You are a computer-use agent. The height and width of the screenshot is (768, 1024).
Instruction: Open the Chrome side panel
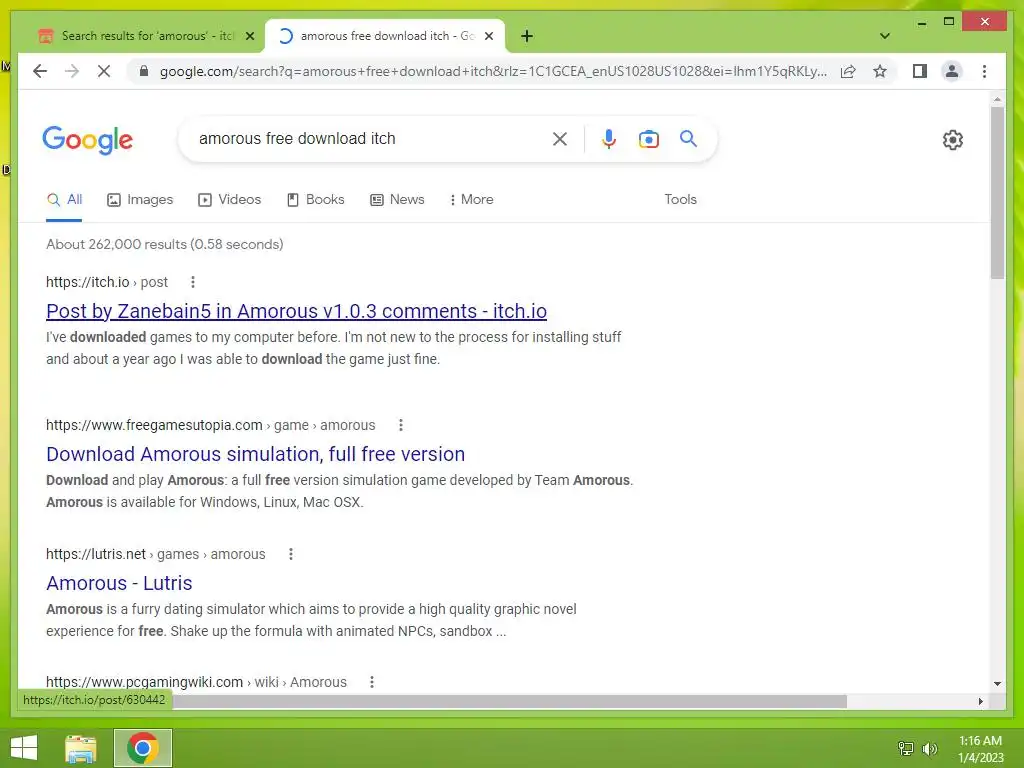920,71
